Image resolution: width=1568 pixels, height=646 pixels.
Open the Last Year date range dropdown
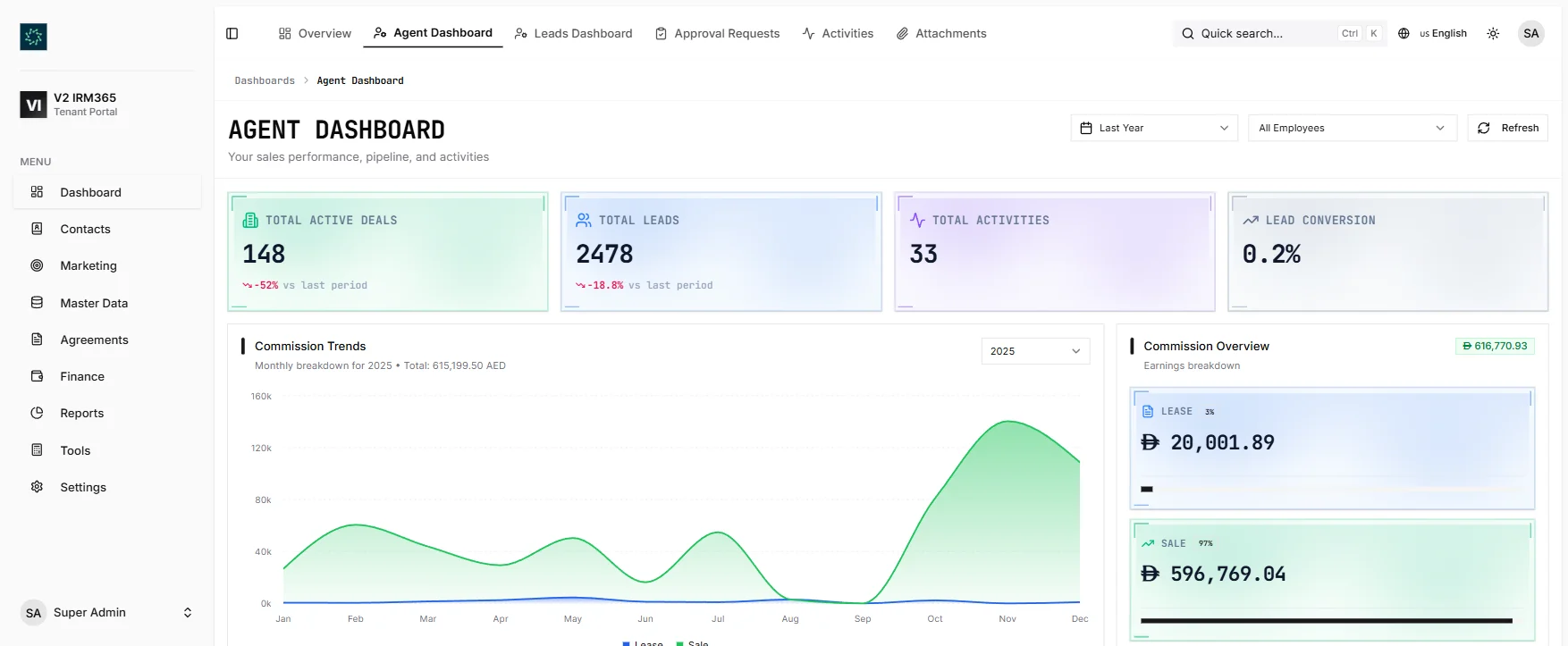click(1153, 128)
